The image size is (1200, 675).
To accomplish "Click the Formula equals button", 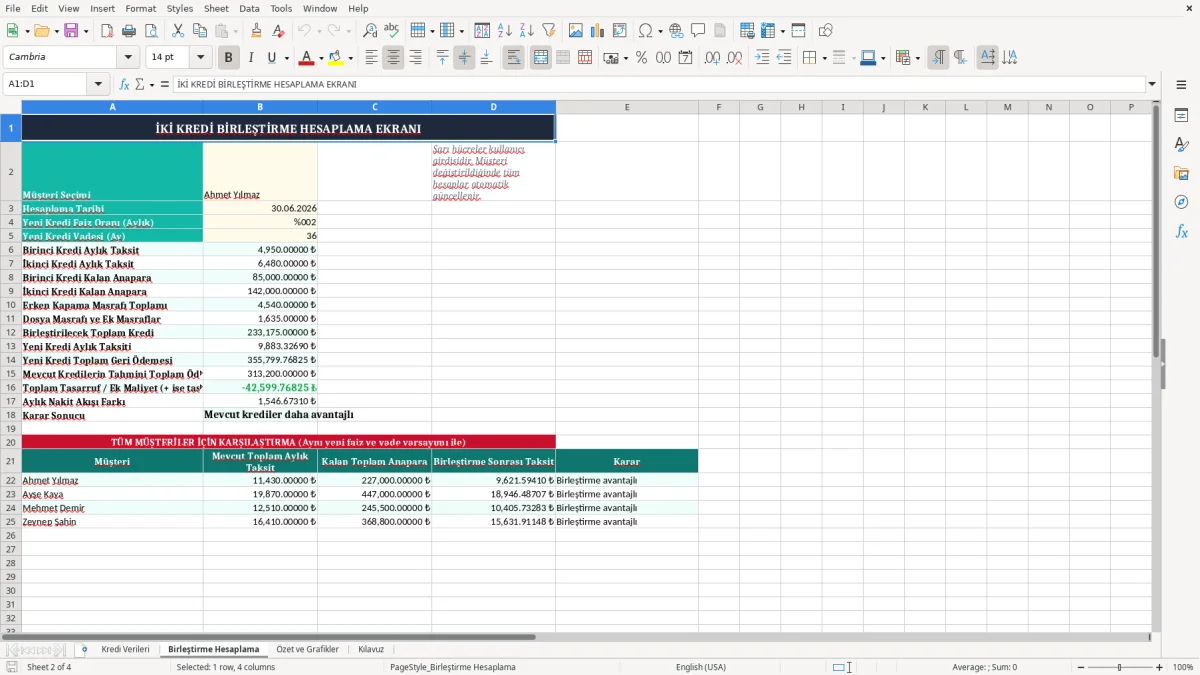I will point(165,84).
